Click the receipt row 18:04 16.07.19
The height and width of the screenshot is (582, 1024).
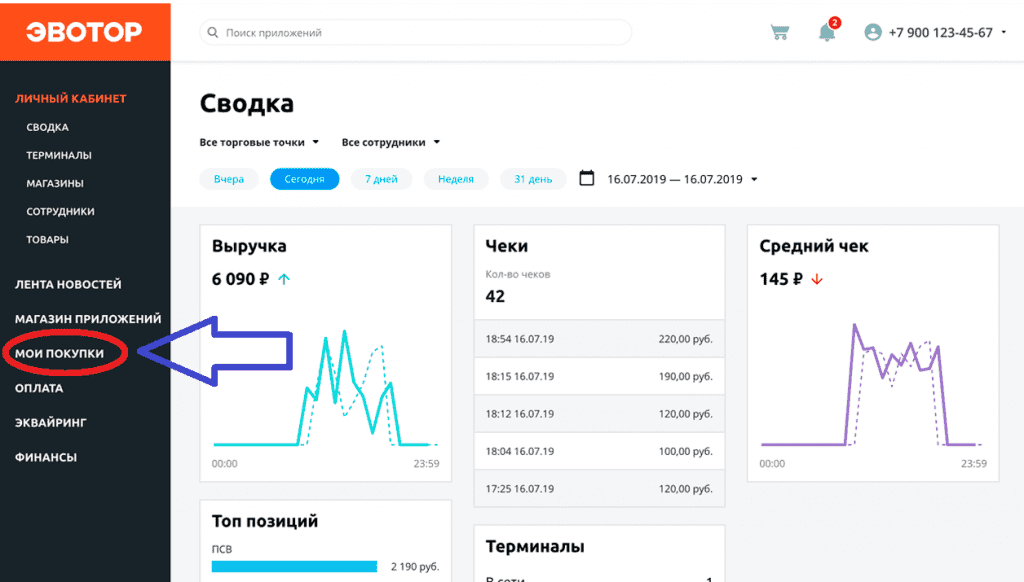[599, 451]
